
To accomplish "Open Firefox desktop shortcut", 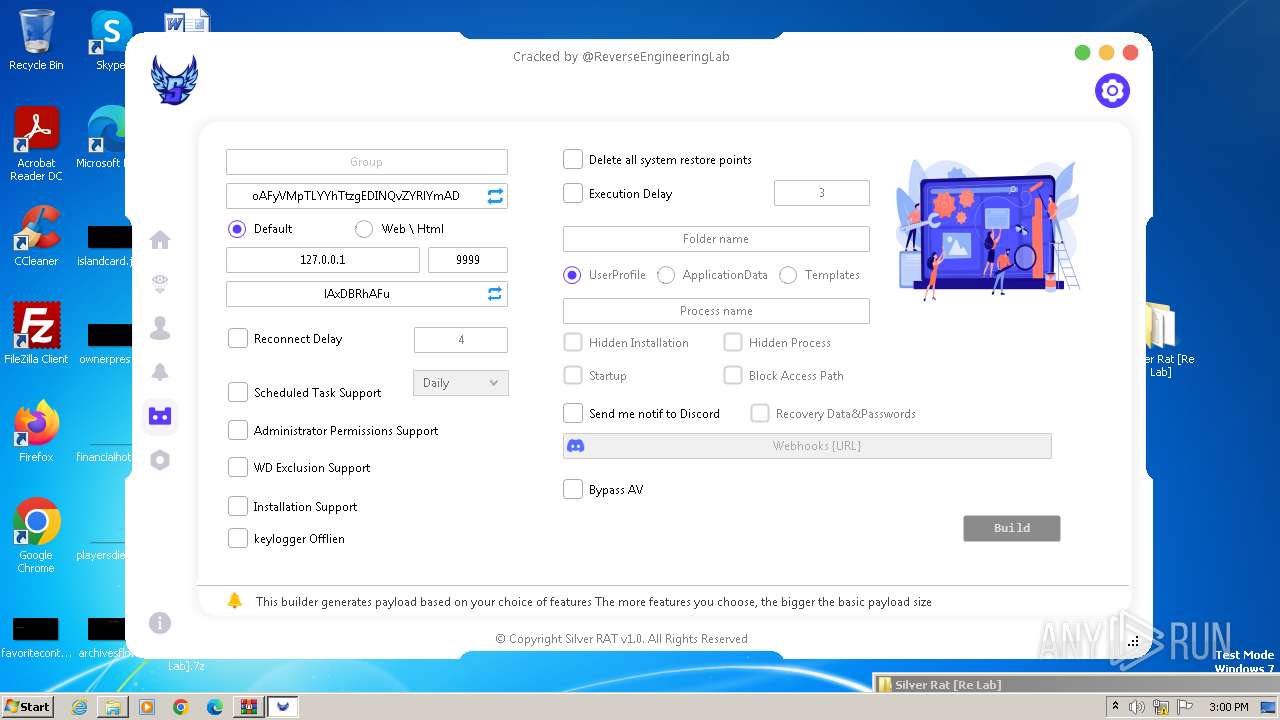I will [x=36, y=432].
